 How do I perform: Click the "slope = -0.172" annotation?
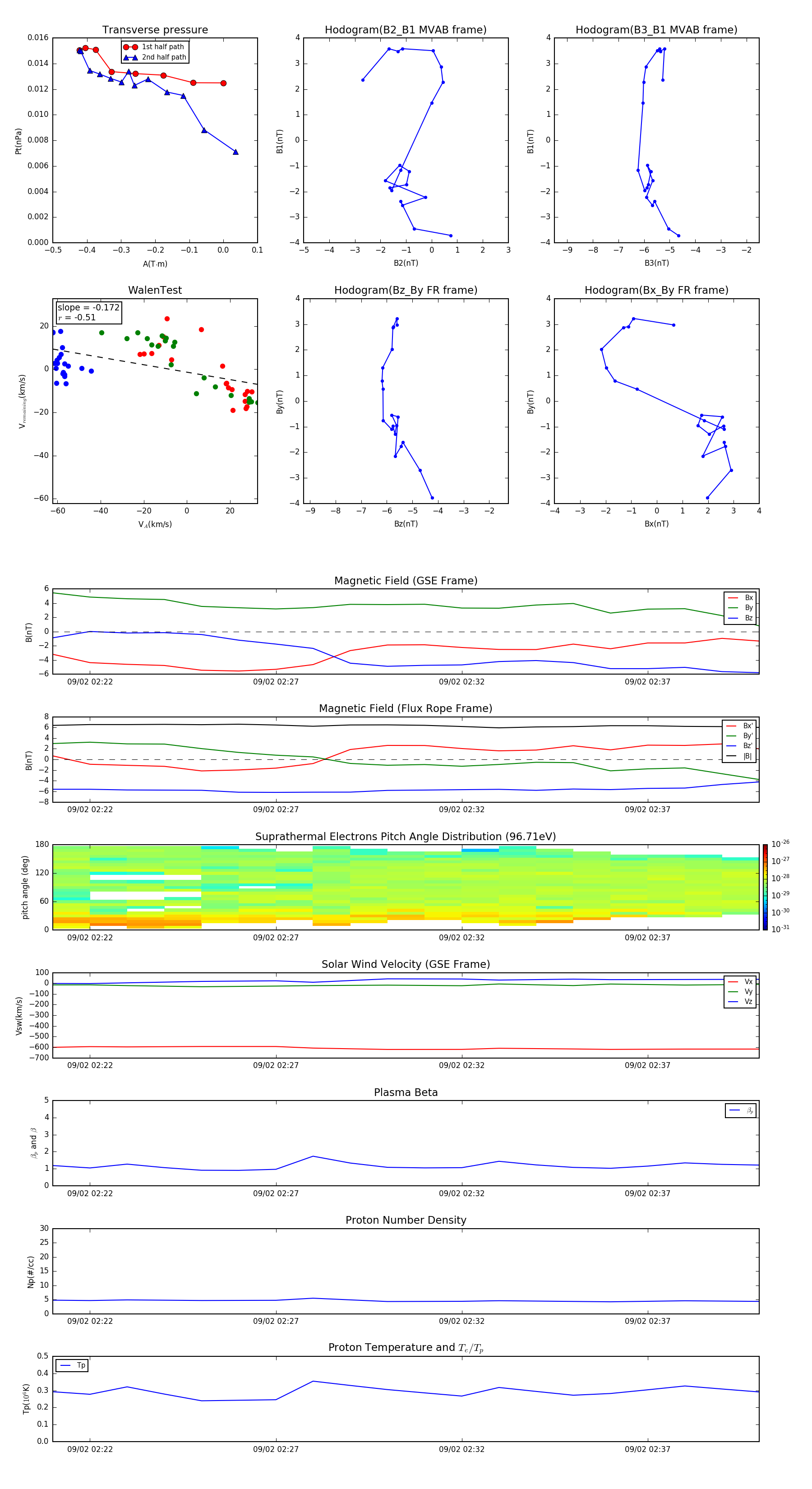[88, 308]
